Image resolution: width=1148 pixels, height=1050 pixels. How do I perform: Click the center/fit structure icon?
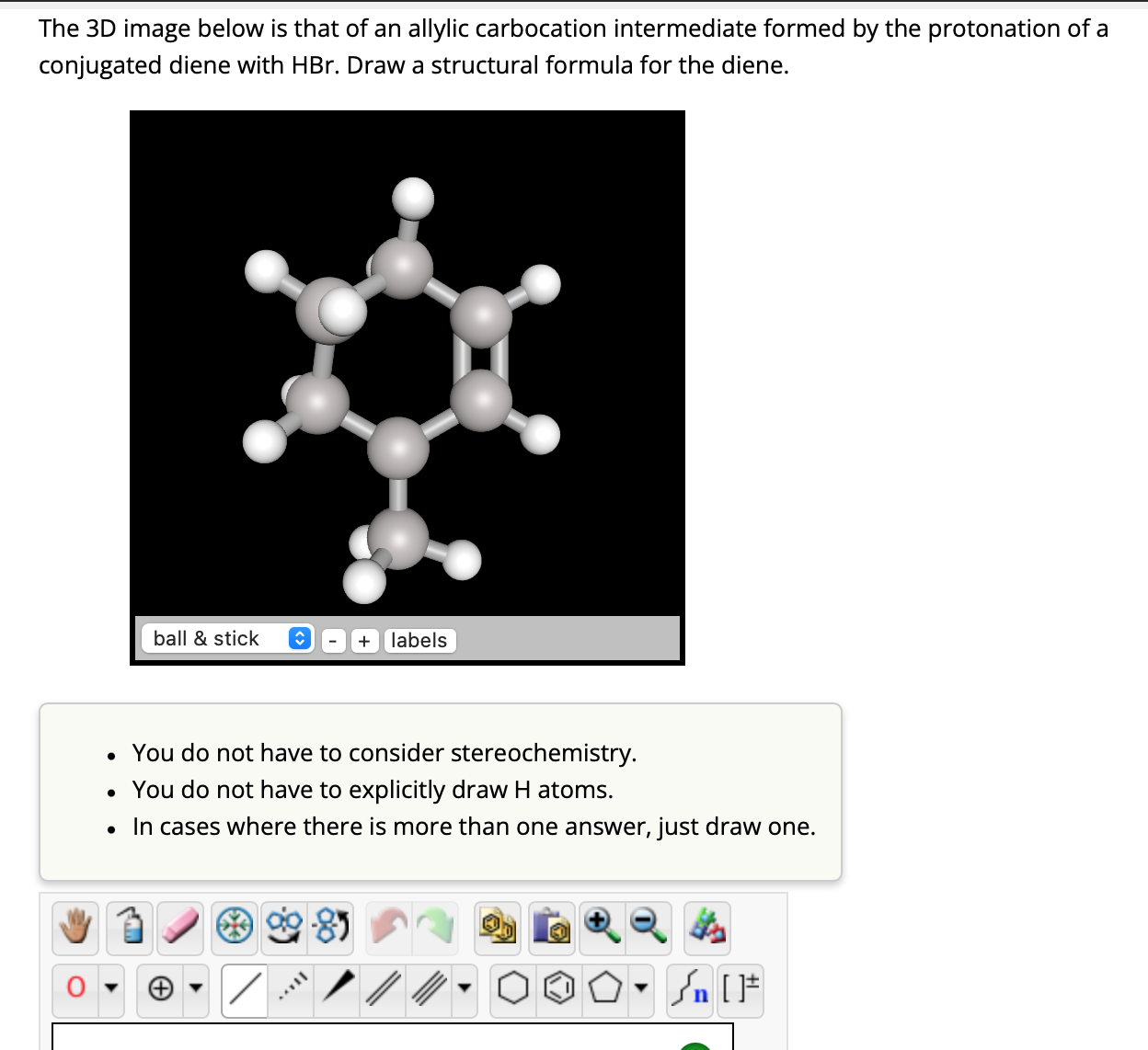click(233, 928)
